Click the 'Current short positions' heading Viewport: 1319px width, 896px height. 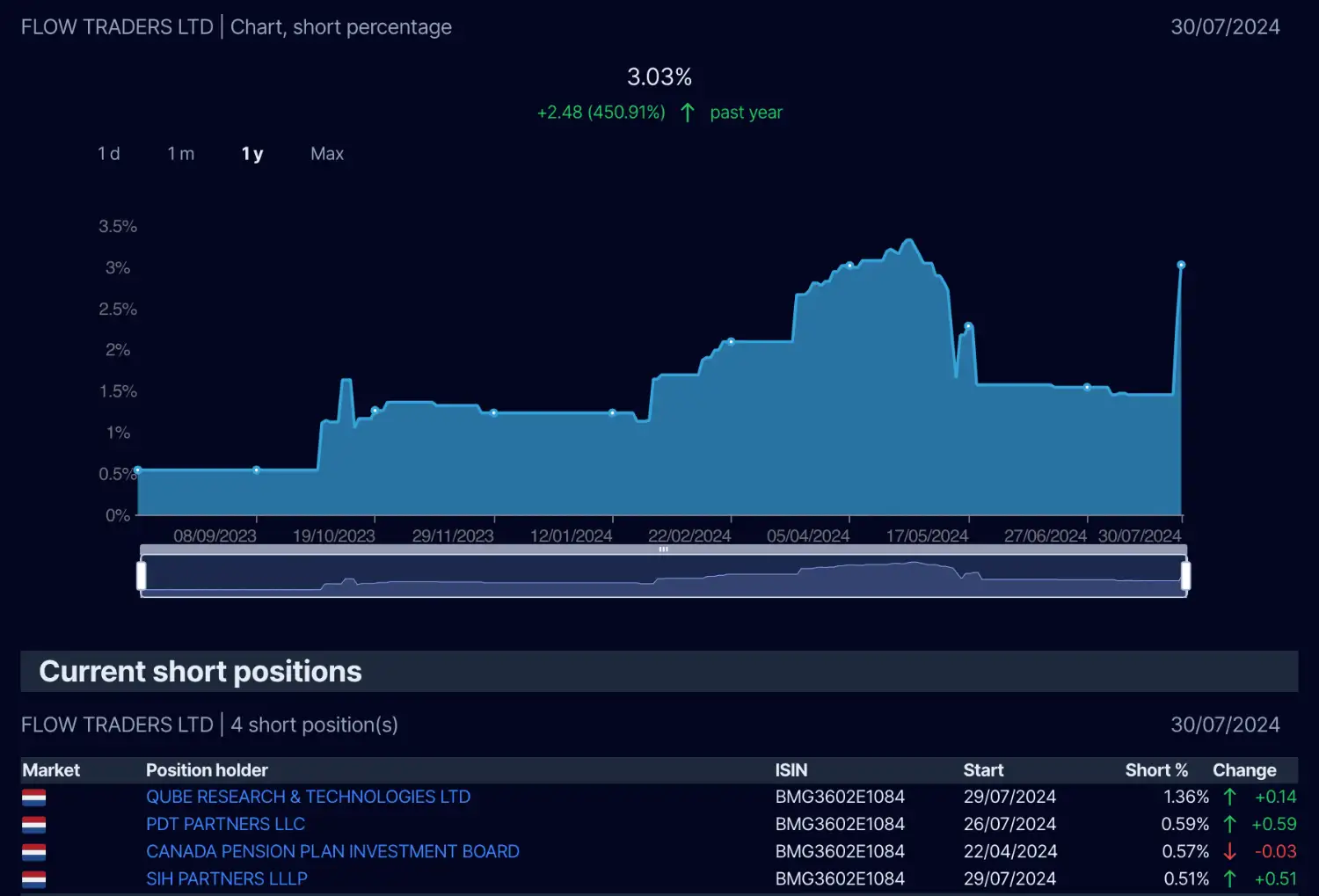point(200,672)
